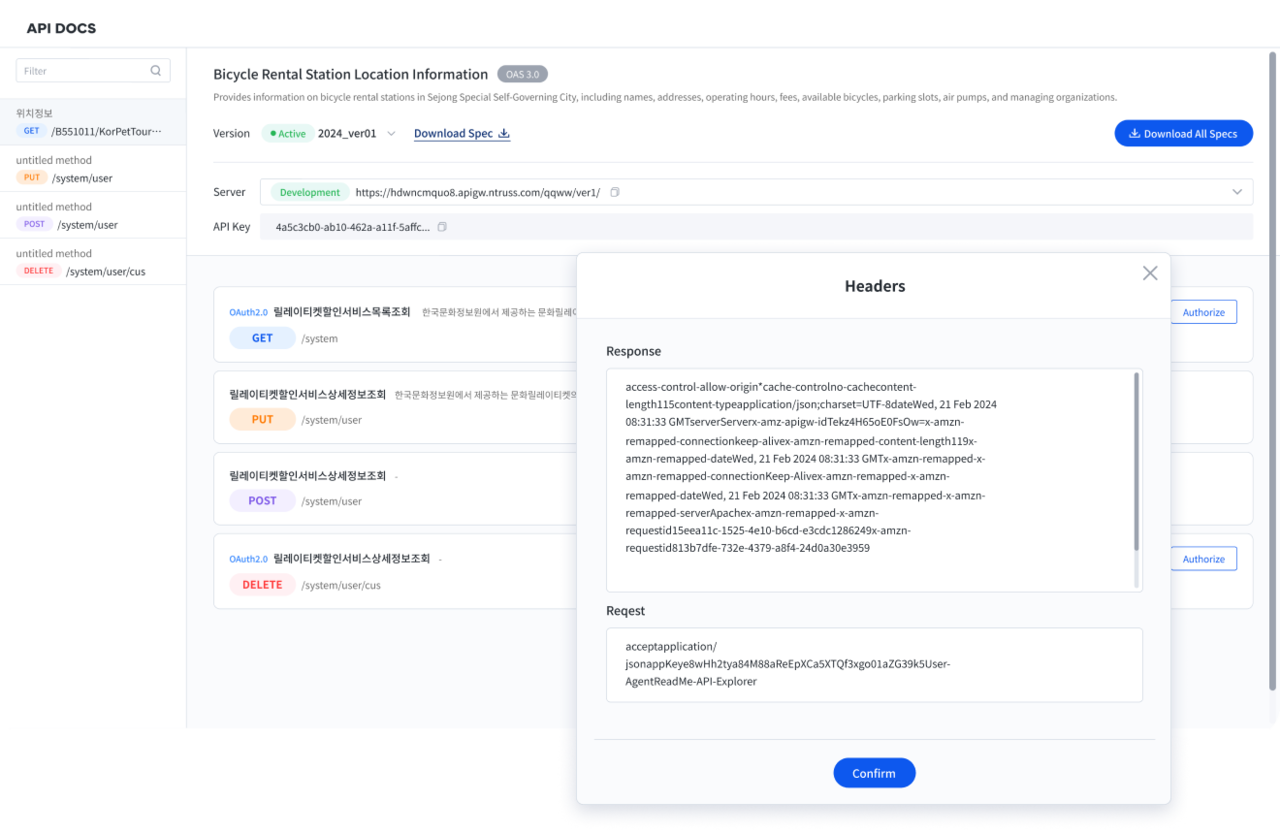Click Authorize on the GET endpoint

pyautogui.click(x=1203, y=312)
